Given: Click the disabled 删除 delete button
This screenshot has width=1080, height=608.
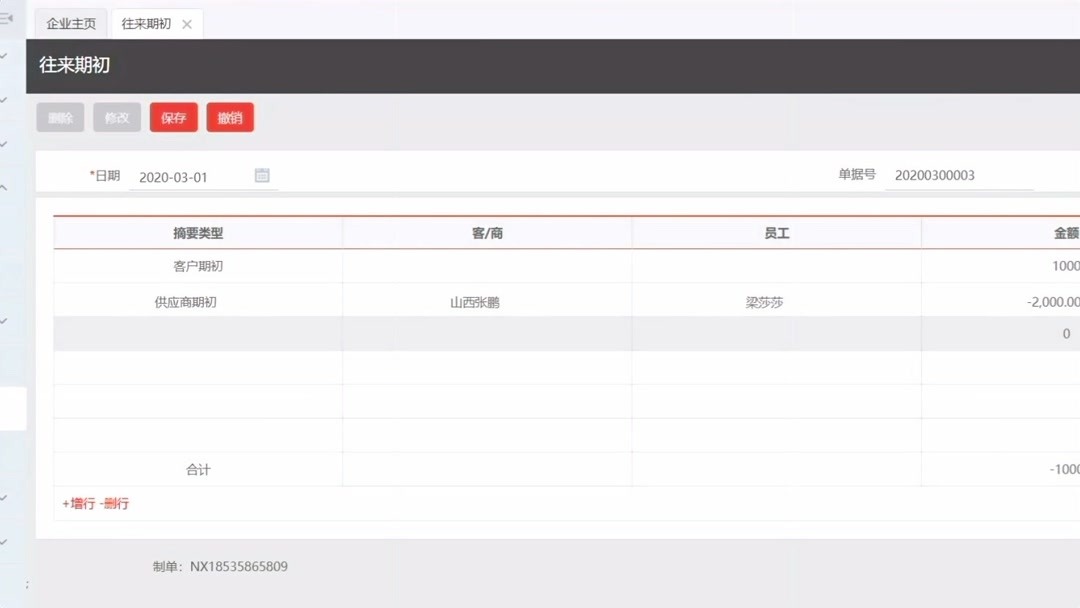Looking at the screenshot, I should 60,117.
